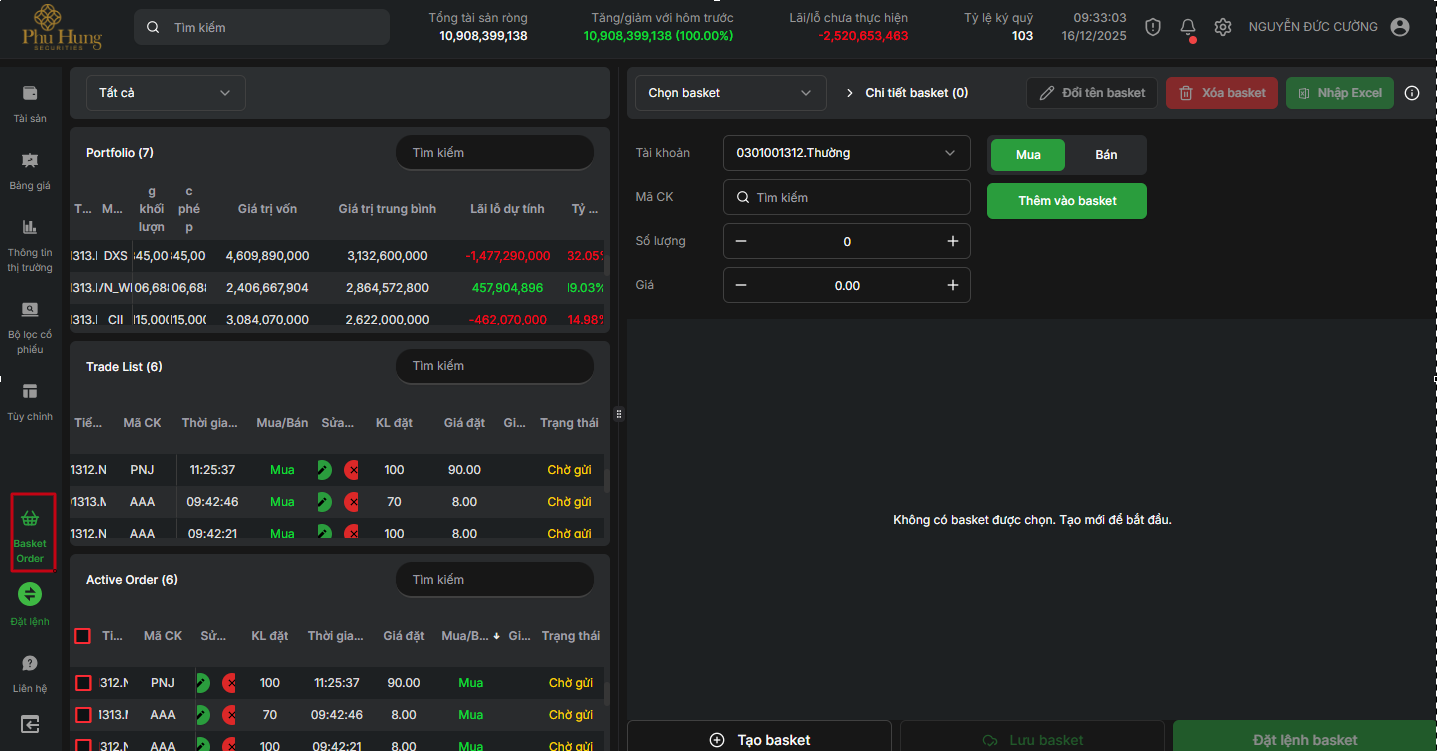1437x751 pixels.
Task: Open the Bộ lọc cổ phiếu icon
Action: [x=30, y=309]
